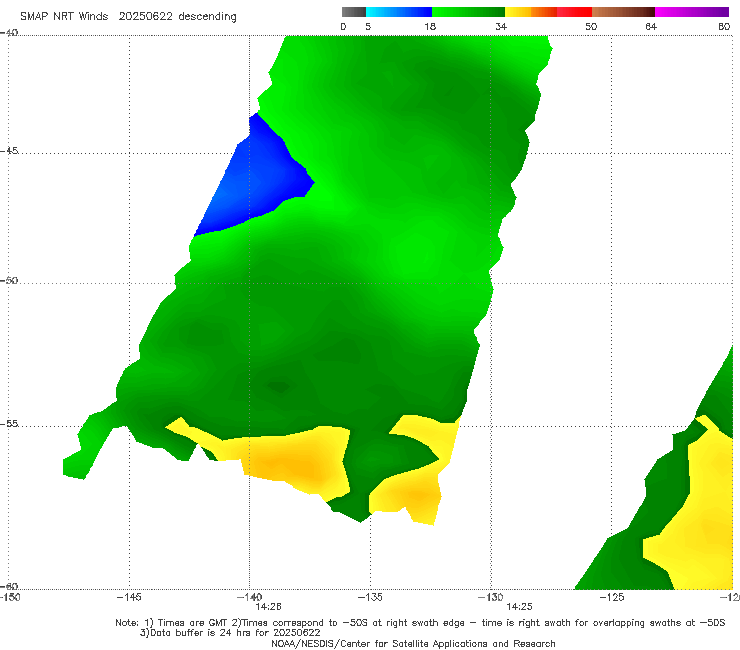Click the -150 longitude axis label
The width and height of the screenshot is (740, 650).
click(x=10, y=597)
